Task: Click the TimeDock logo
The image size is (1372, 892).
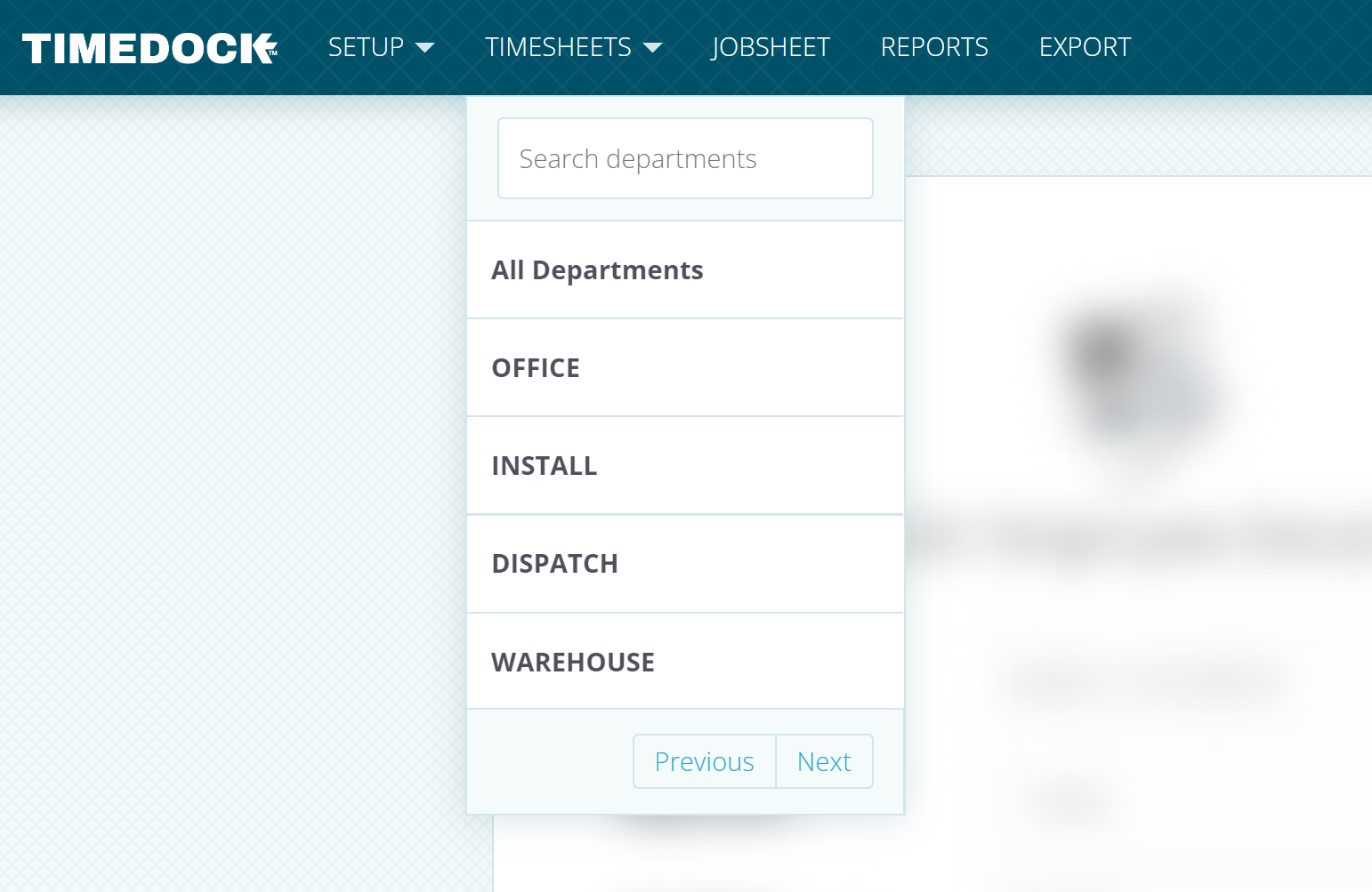Action: (x=149, y=48)
